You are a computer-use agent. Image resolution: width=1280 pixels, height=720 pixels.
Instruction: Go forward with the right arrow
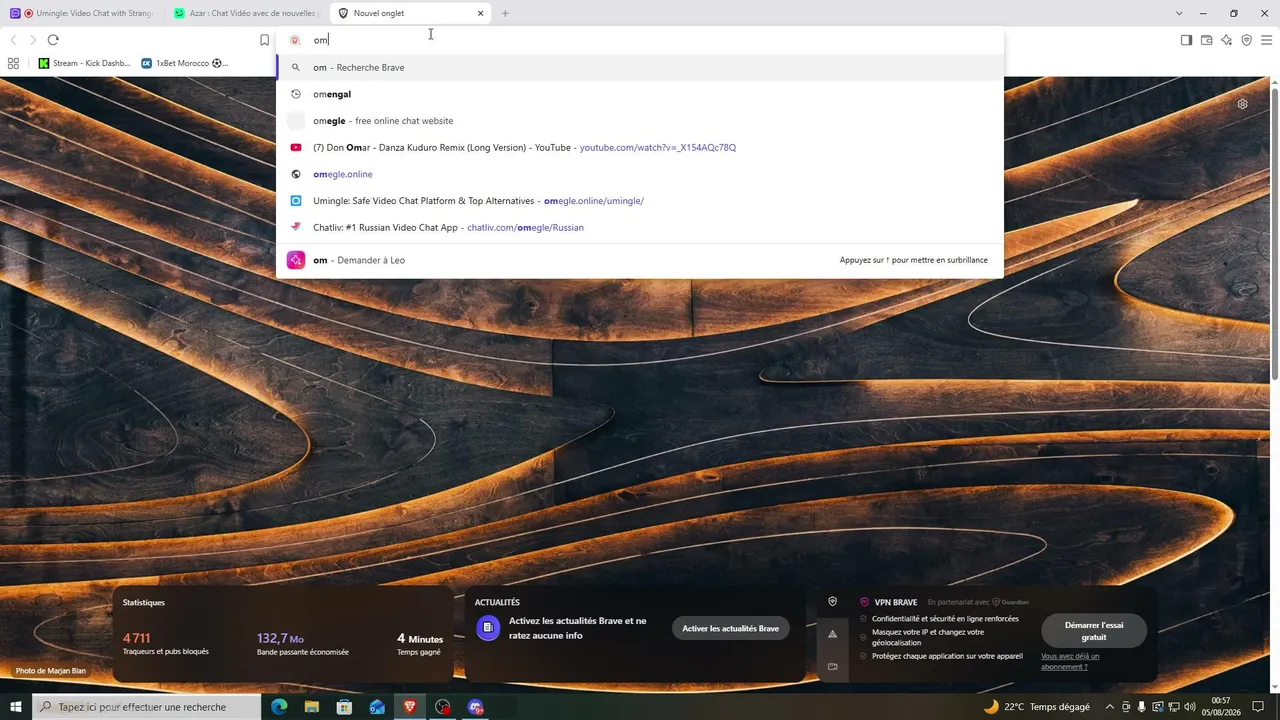33,40
